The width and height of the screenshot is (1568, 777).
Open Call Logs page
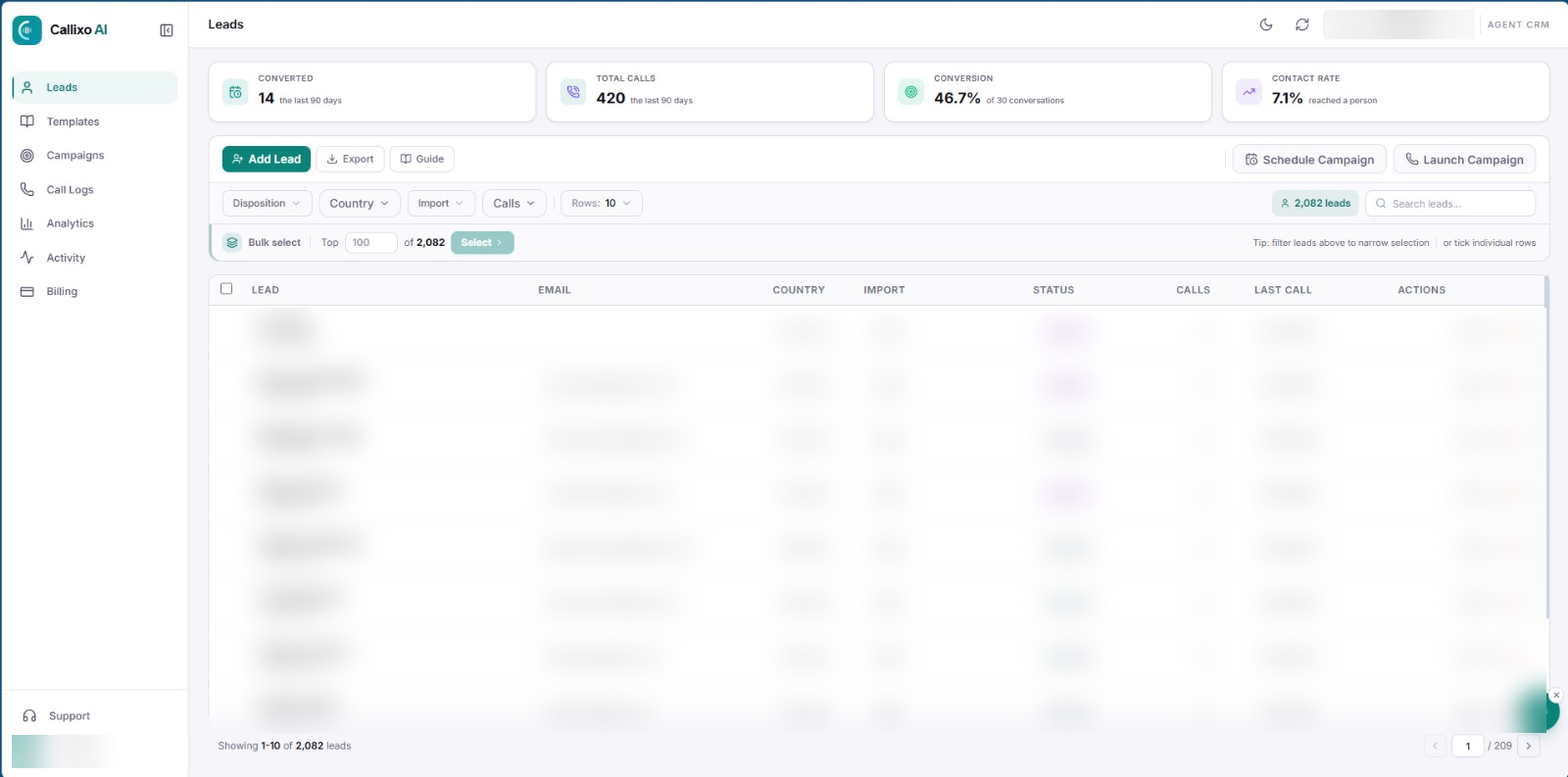point(95,189)
